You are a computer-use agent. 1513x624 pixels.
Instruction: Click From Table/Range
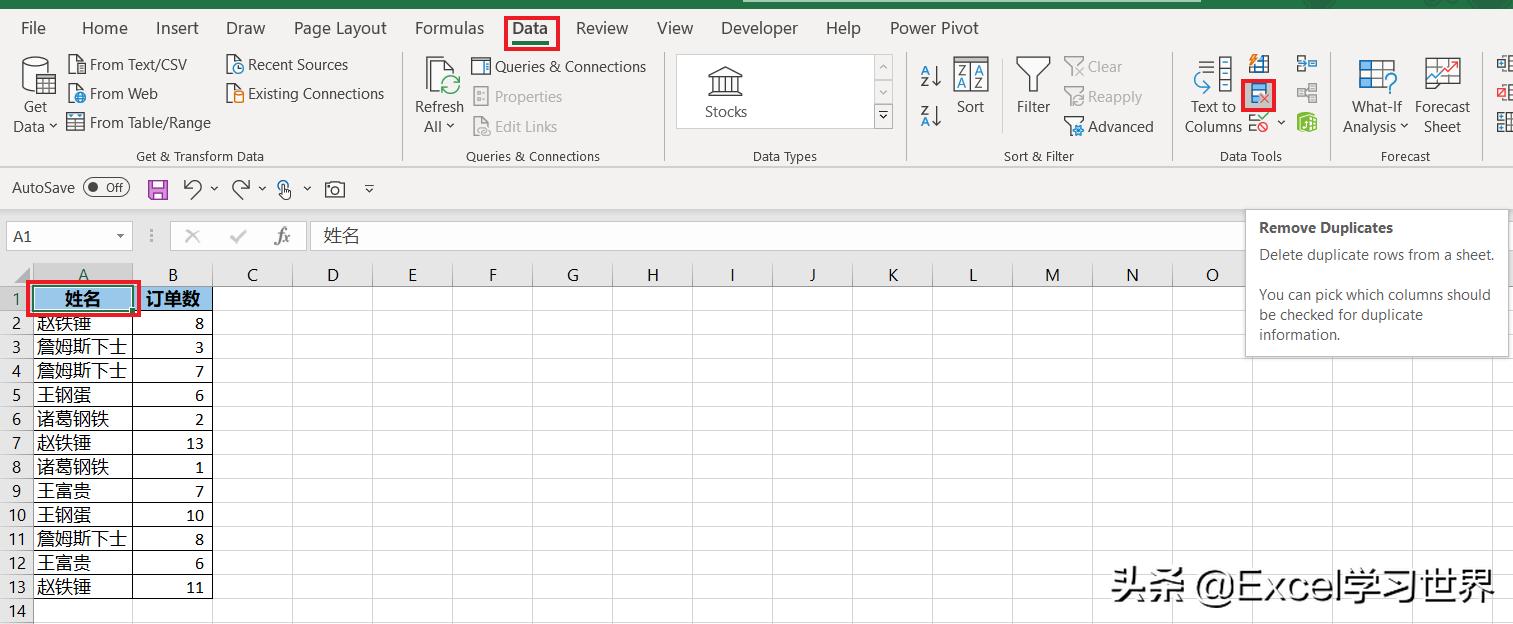[139, 123]
